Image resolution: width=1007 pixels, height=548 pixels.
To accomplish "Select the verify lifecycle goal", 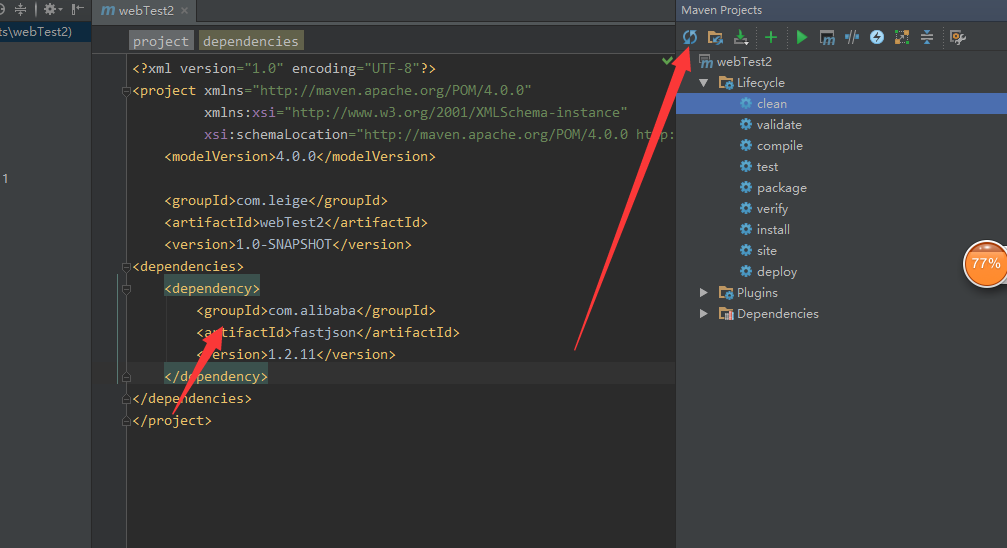I will [771, 209].
